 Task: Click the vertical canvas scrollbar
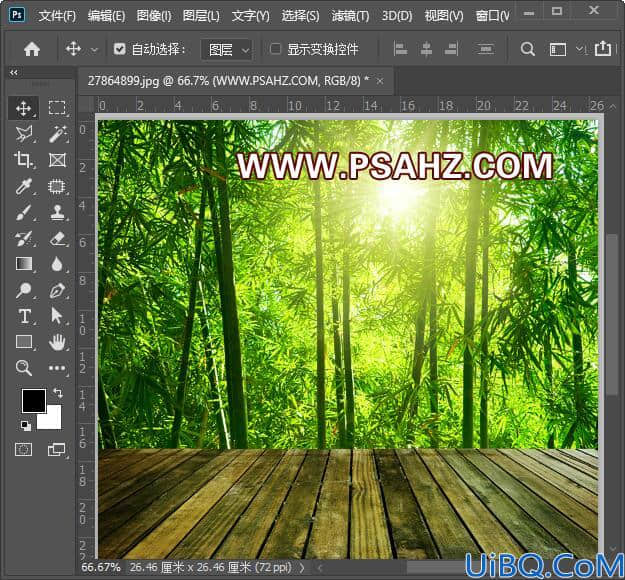[x=611, y=315]
